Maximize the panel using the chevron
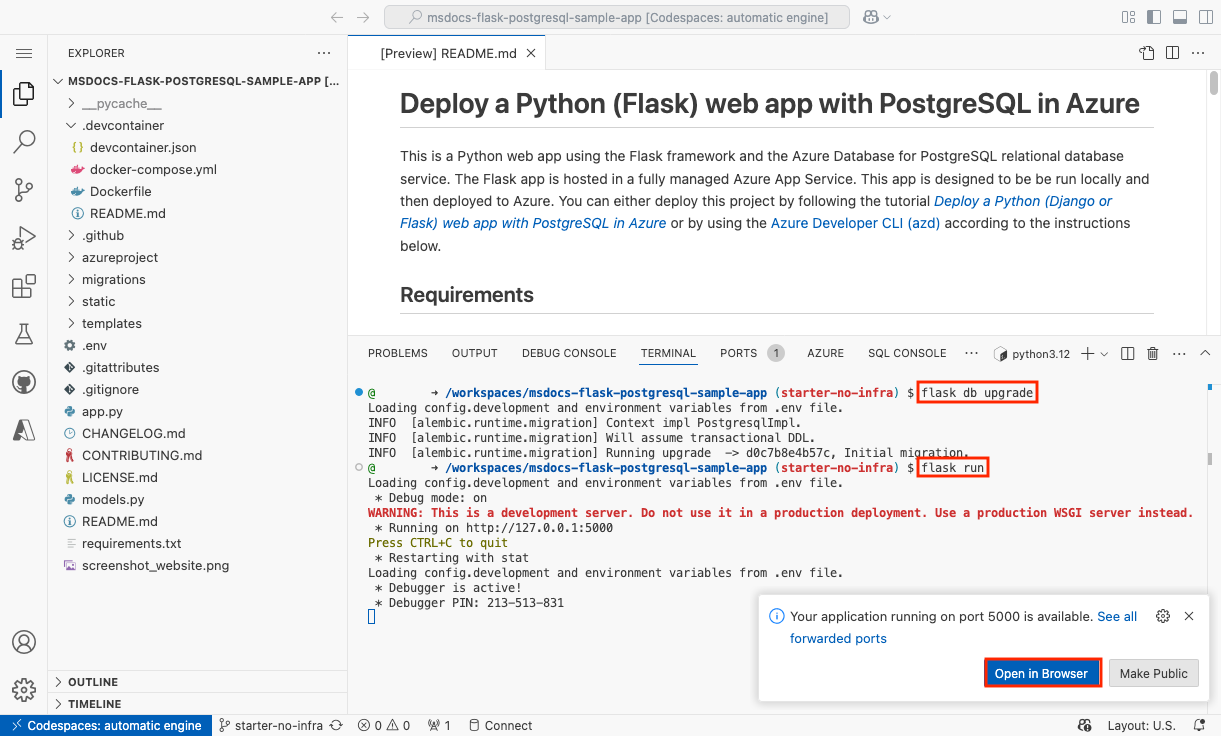Screen dimensions: 1221x736 click(1204, 353)
